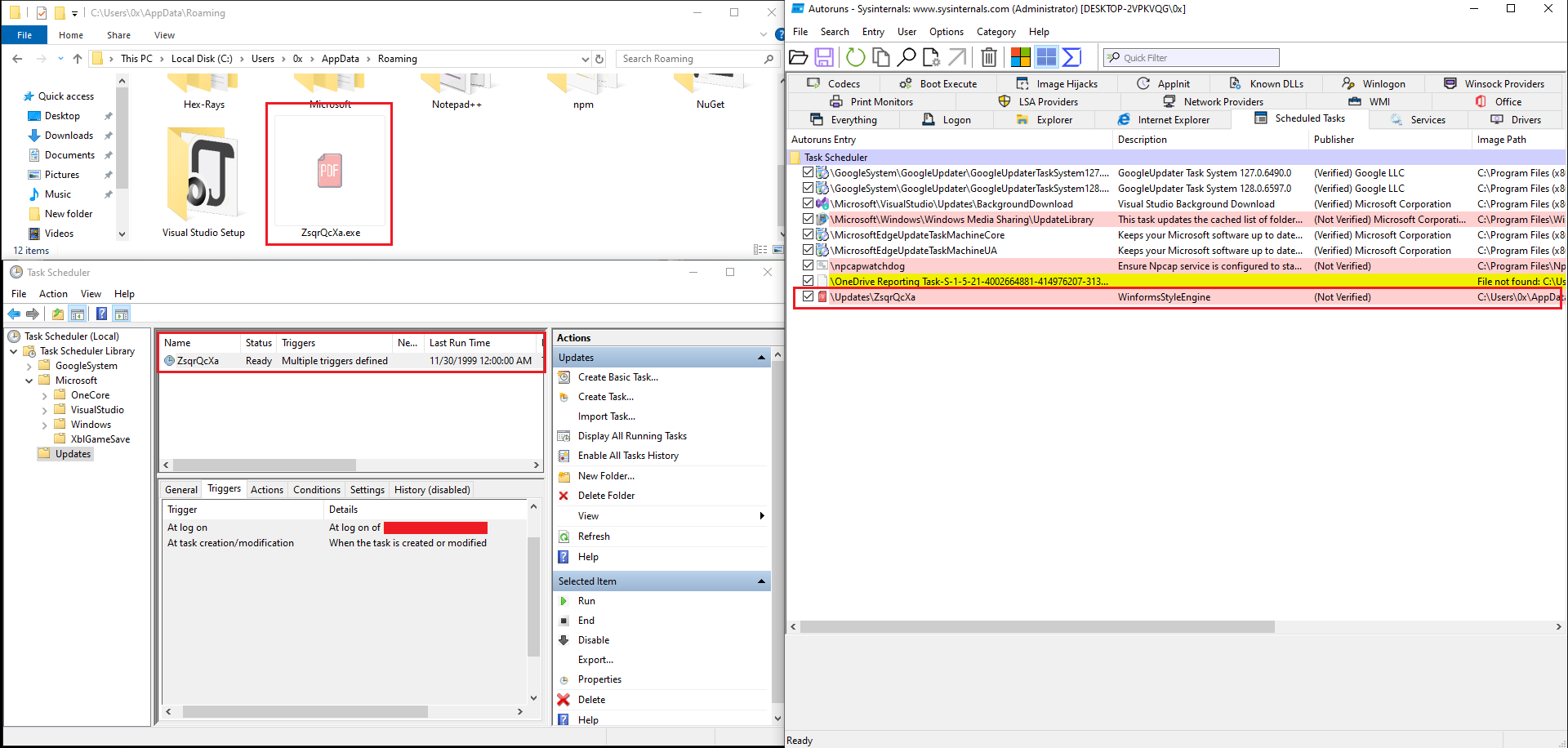Screen dimensions: 1568x748
Task: Collapse the Updates actions section header
Action: pyautogui.click(x=761, y=358)
